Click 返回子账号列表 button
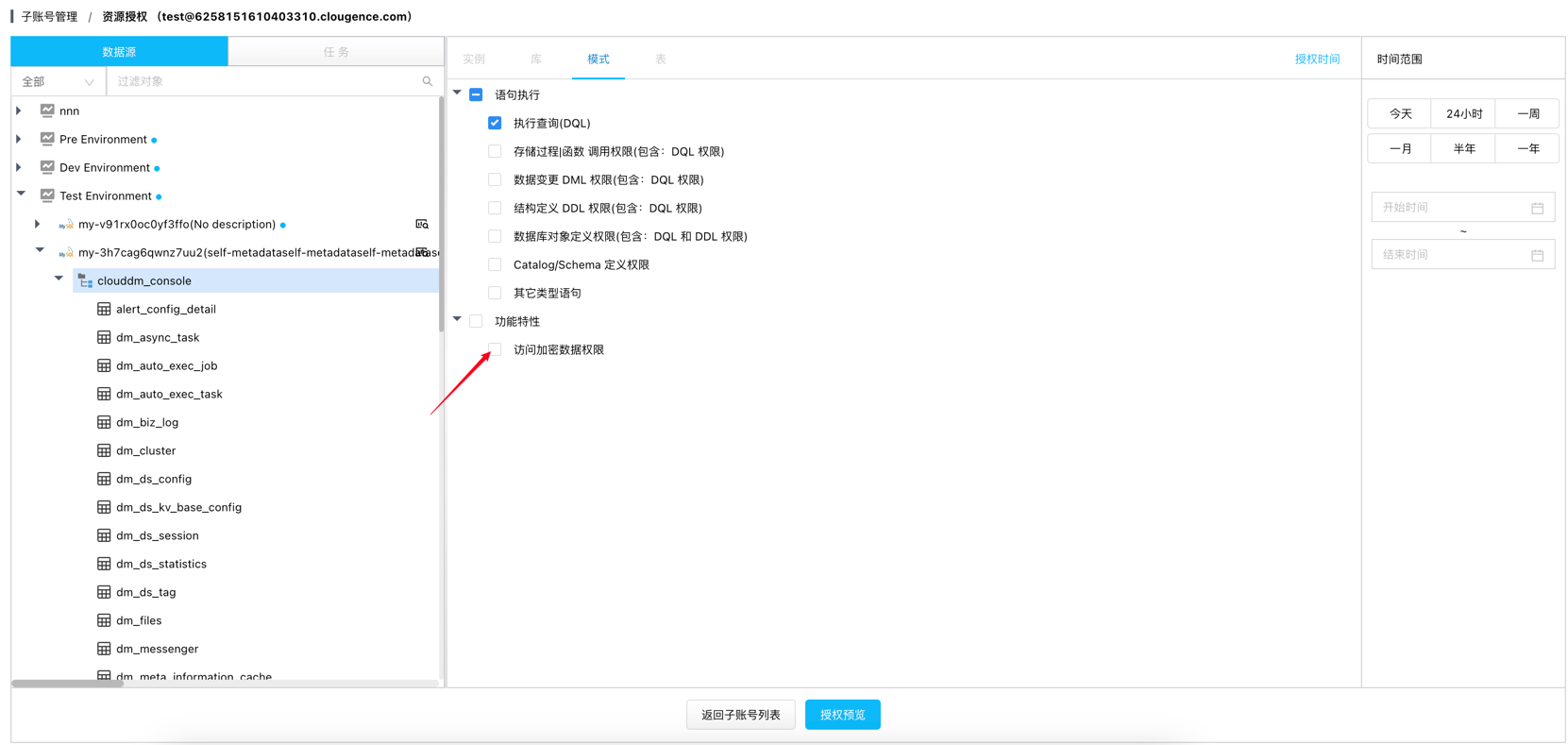The image size is (1568, 745). pyautogui.click(x=741, y=715)
